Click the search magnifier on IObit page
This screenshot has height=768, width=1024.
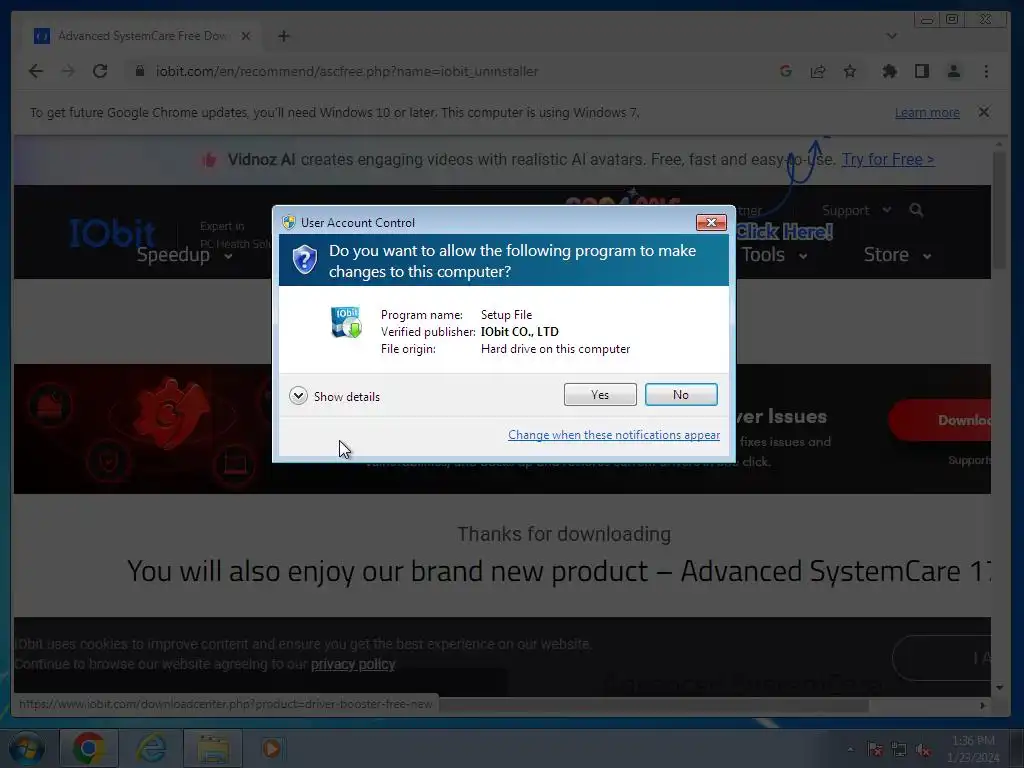[x=916, y=210]
